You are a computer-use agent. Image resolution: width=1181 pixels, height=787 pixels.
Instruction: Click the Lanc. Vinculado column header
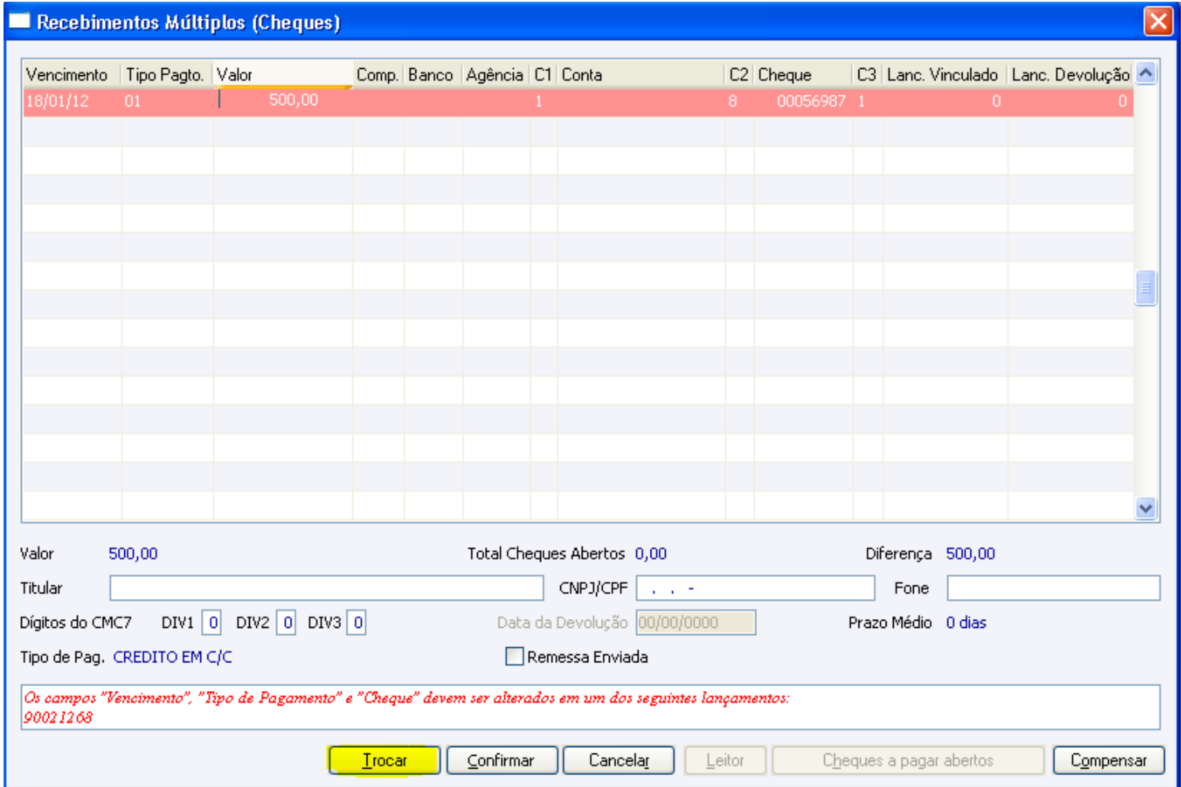pyautogui.click(x=944, y=75)
